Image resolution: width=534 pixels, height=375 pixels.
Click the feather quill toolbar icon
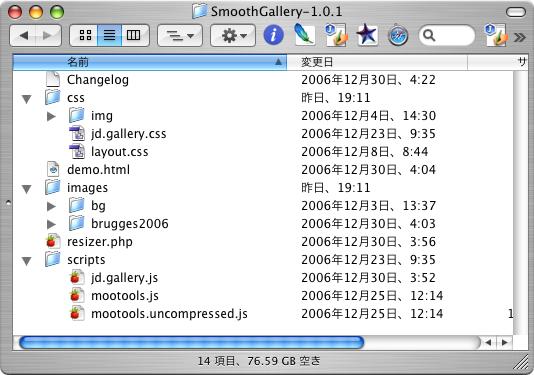coord(304,34)
